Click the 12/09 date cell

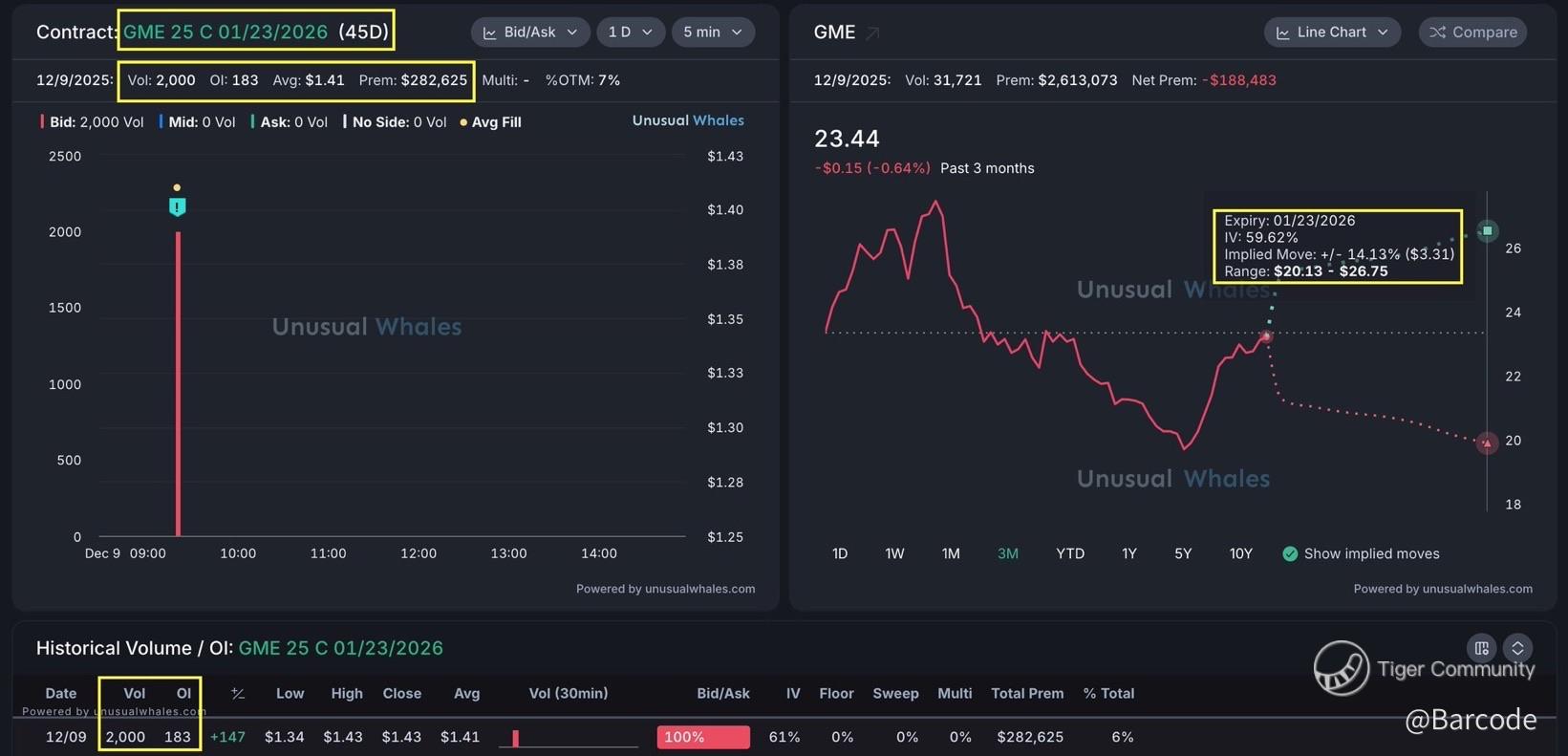(66, 737)
